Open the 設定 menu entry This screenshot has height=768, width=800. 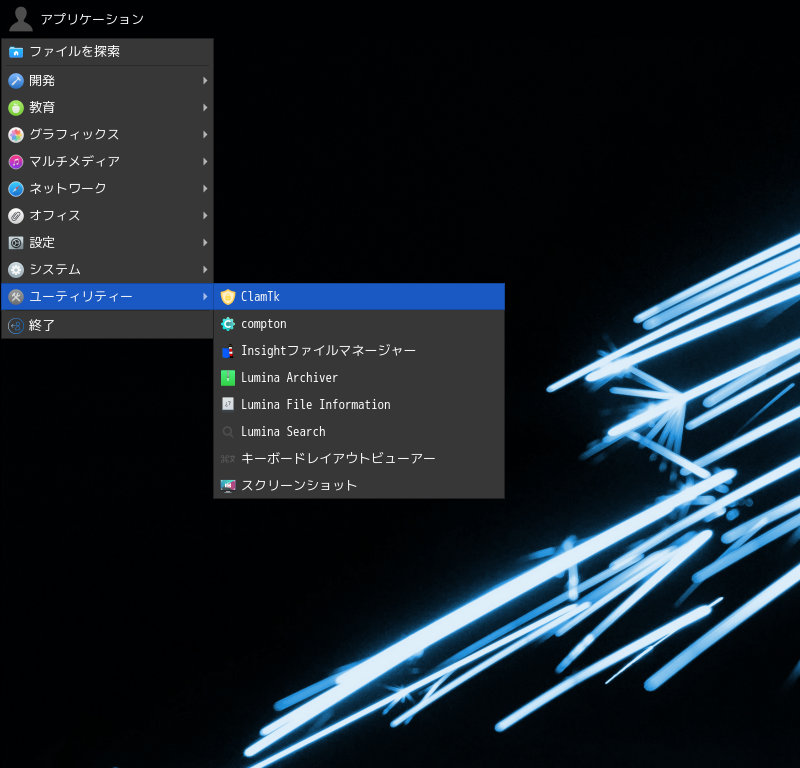(x=42, y=243)
